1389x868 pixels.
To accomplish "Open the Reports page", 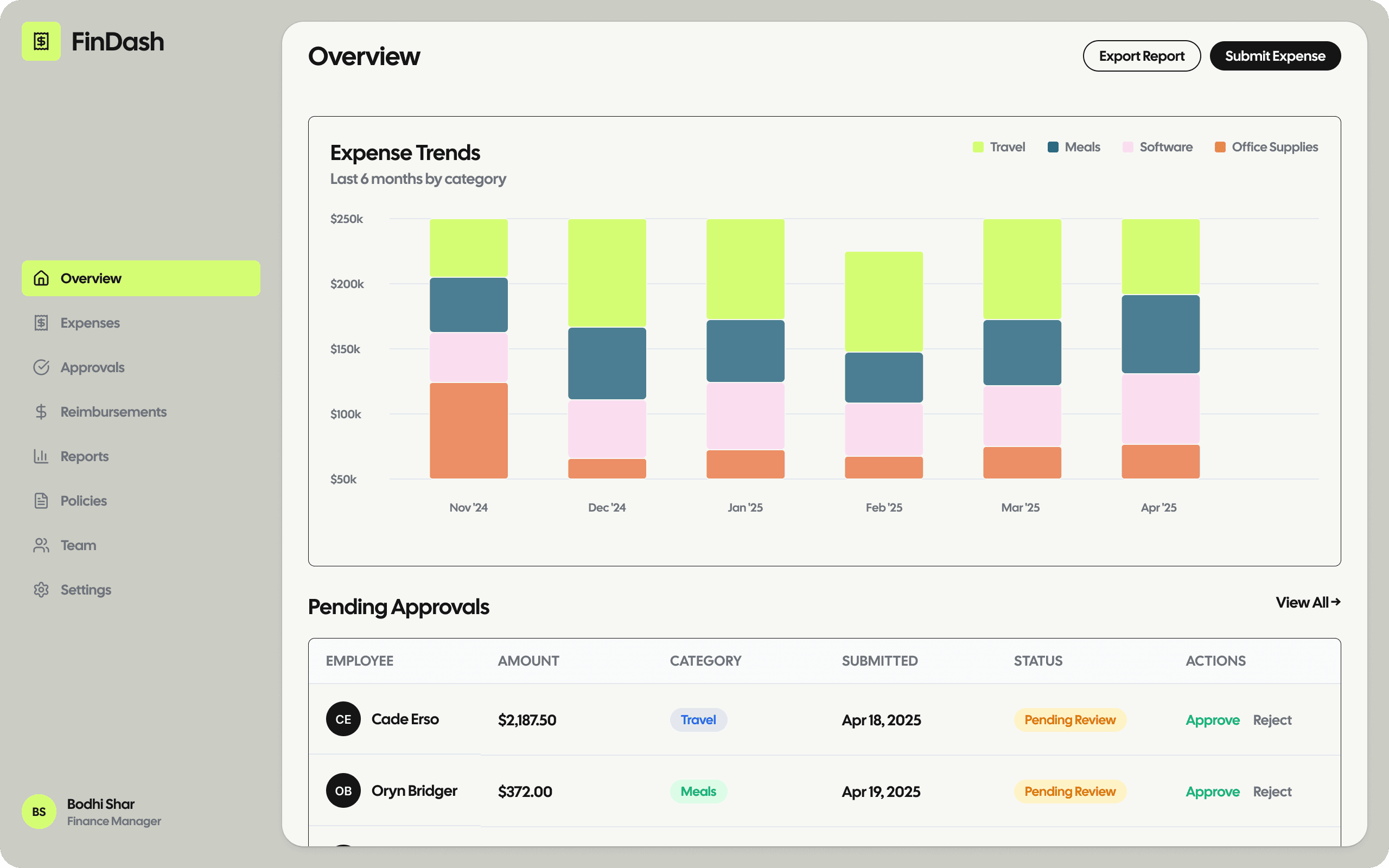I will click(141, 456).
